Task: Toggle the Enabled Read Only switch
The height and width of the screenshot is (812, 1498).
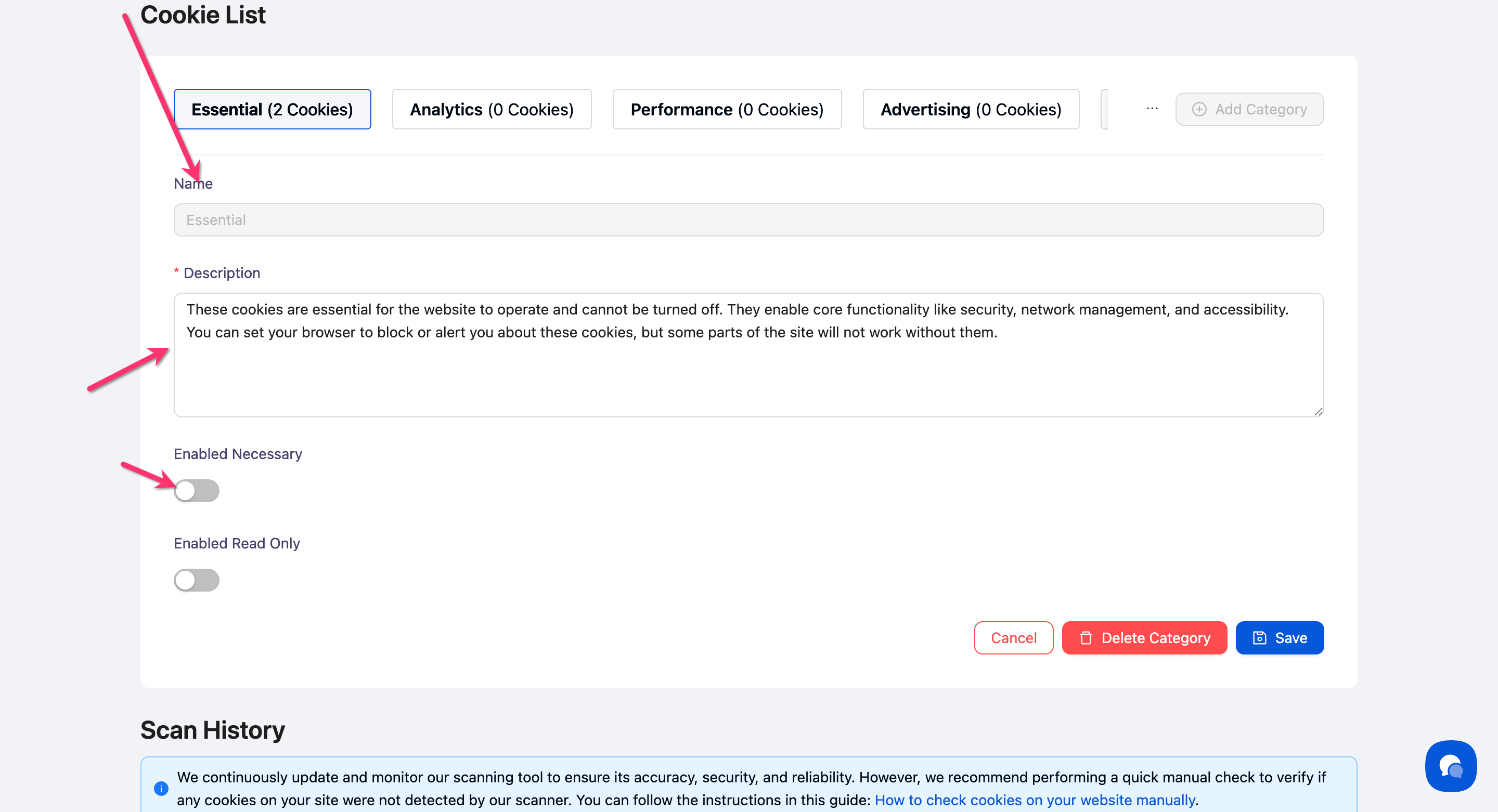Action: tap(197, 580)
